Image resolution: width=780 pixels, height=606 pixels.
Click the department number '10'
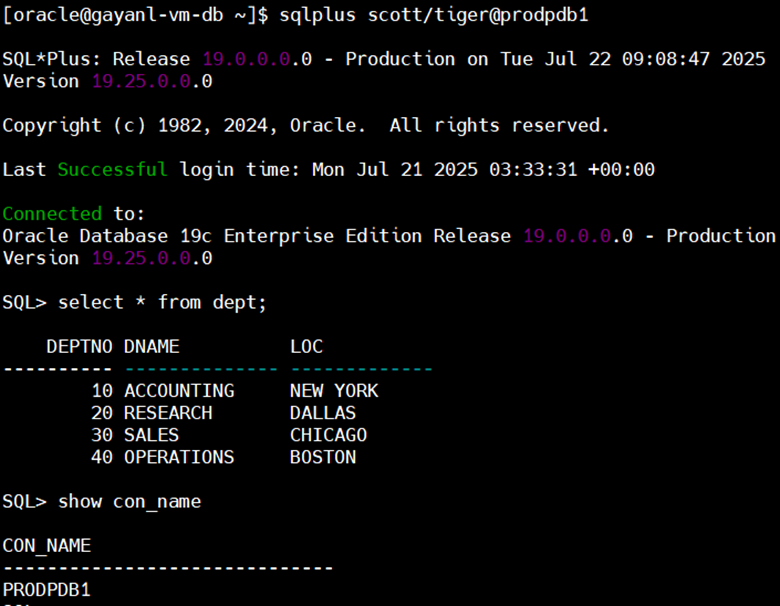102,391
